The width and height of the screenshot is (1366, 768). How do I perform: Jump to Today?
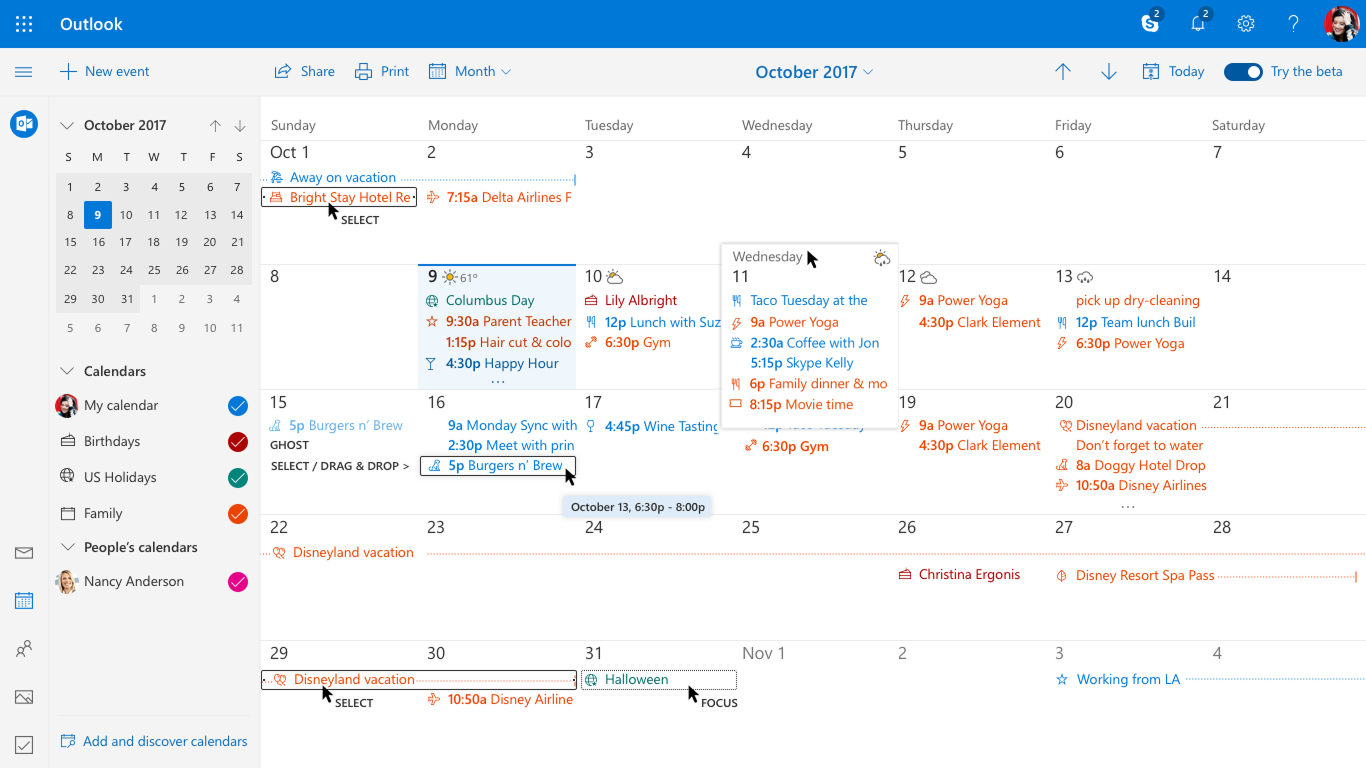tap(1174, 72)
